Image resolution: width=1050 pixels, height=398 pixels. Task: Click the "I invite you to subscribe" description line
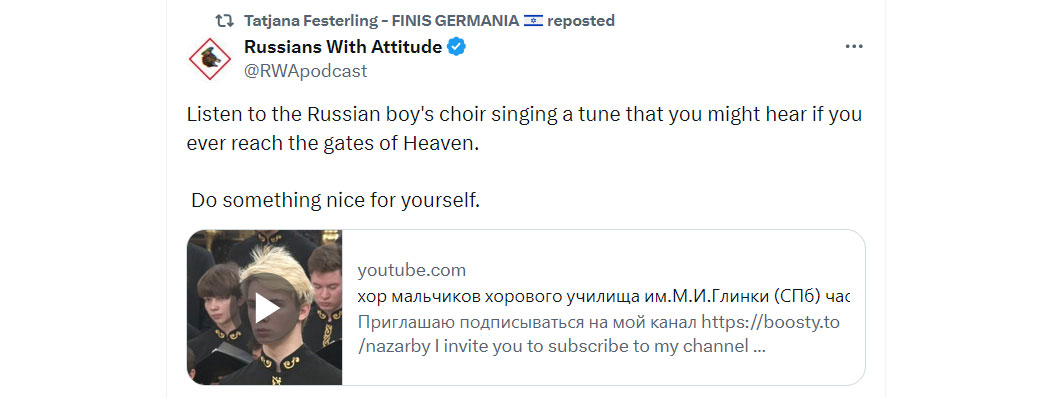[x=562, y=347]
